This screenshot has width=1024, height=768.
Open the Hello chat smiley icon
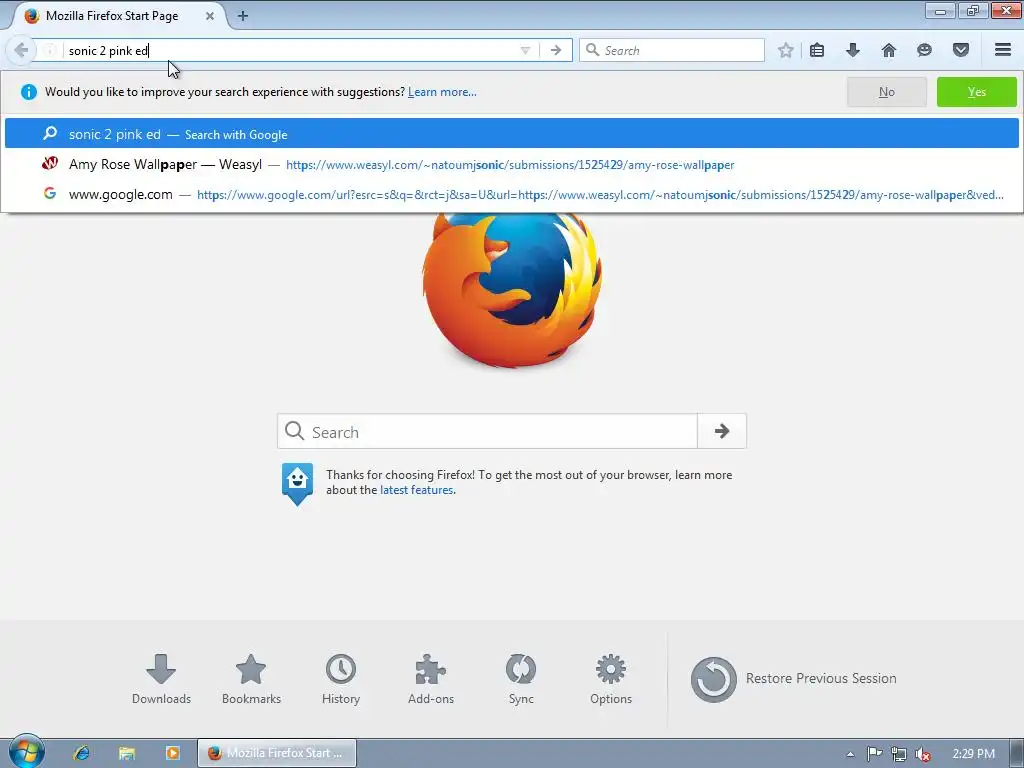tap(924, 50)
